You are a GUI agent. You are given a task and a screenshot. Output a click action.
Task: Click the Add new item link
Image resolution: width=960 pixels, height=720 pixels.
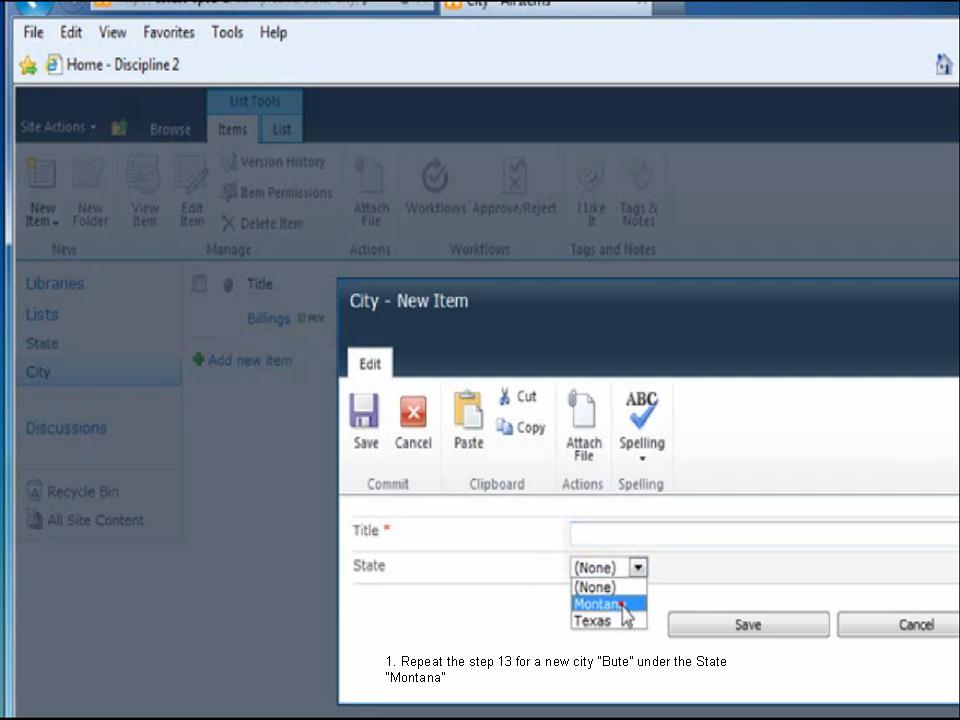pyautogui.click(x=249, y=360)
